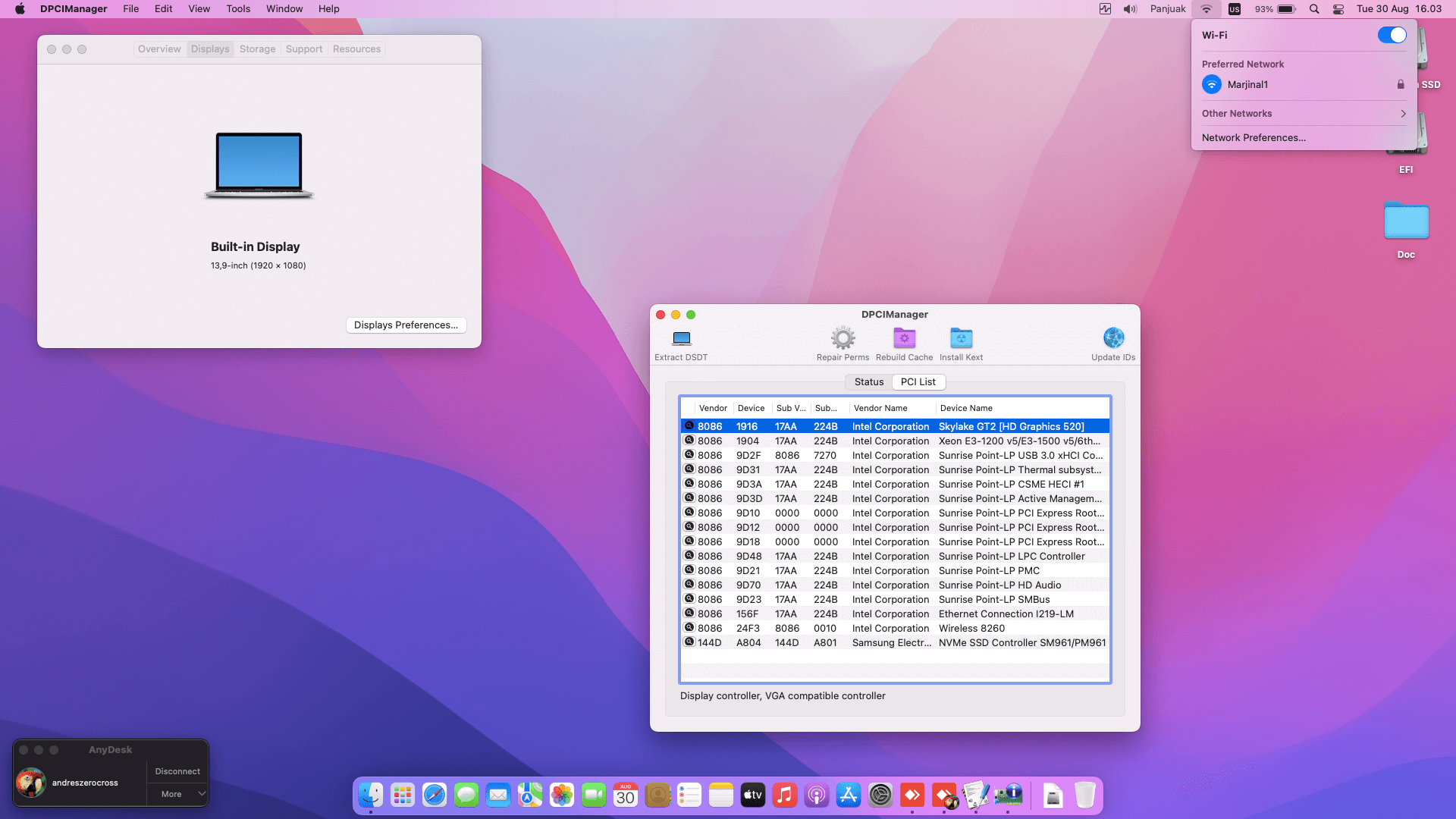Expand Other Networks chevron
Screen dimensions: 1456x819
click(x=1403, y=114)
